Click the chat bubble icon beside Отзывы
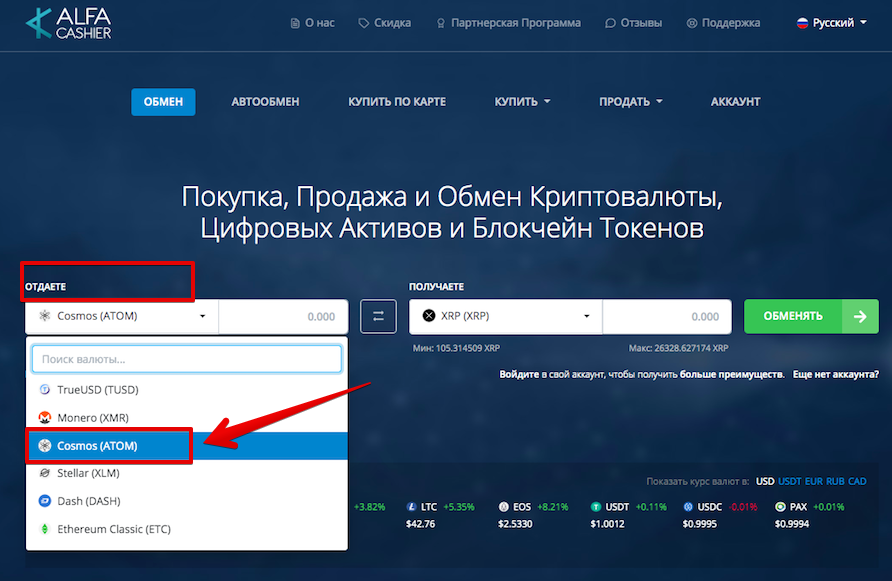892x581 pixels. pyautogui.click(x=610, y=23)
